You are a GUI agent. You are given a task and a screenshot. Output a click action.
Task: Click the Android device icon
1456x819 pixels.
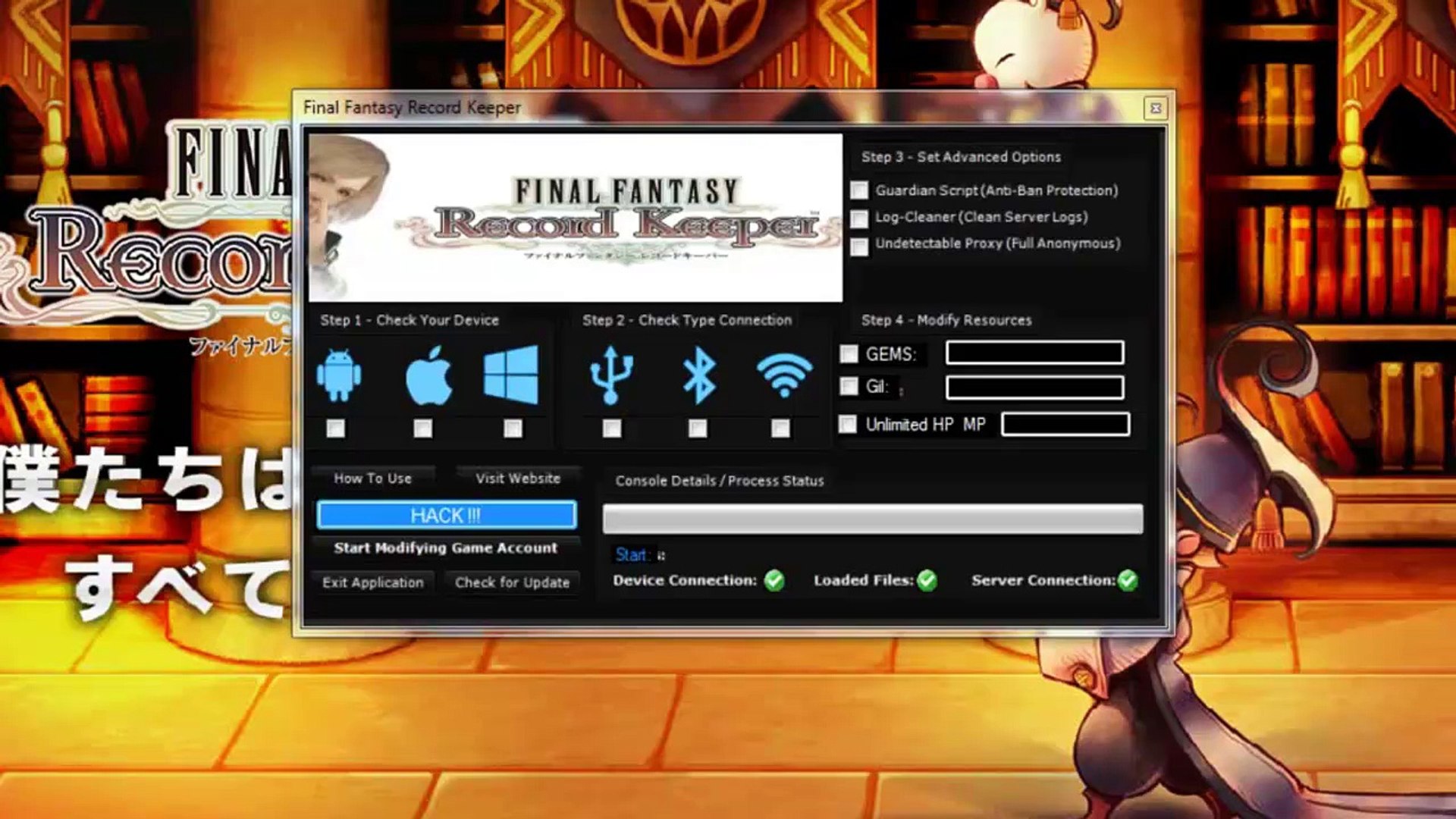coord(338,375)
